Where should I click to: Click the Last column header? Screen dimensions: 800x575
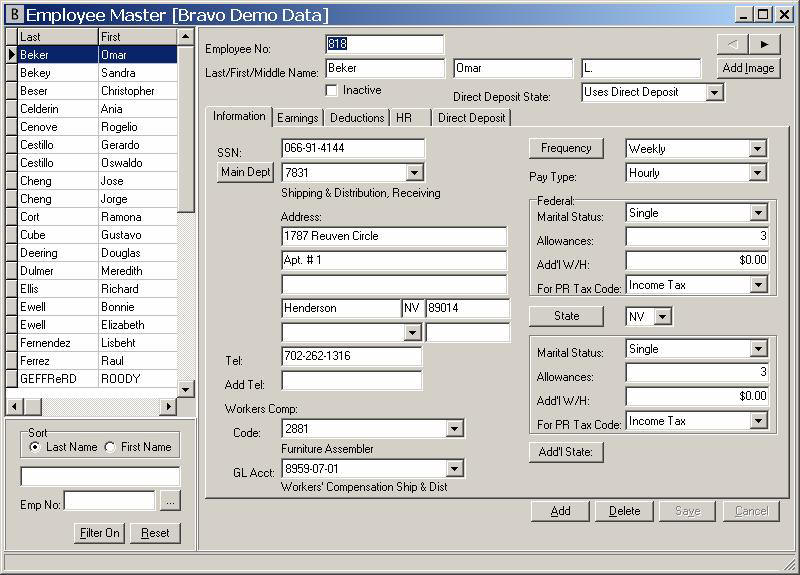point(58,37)
